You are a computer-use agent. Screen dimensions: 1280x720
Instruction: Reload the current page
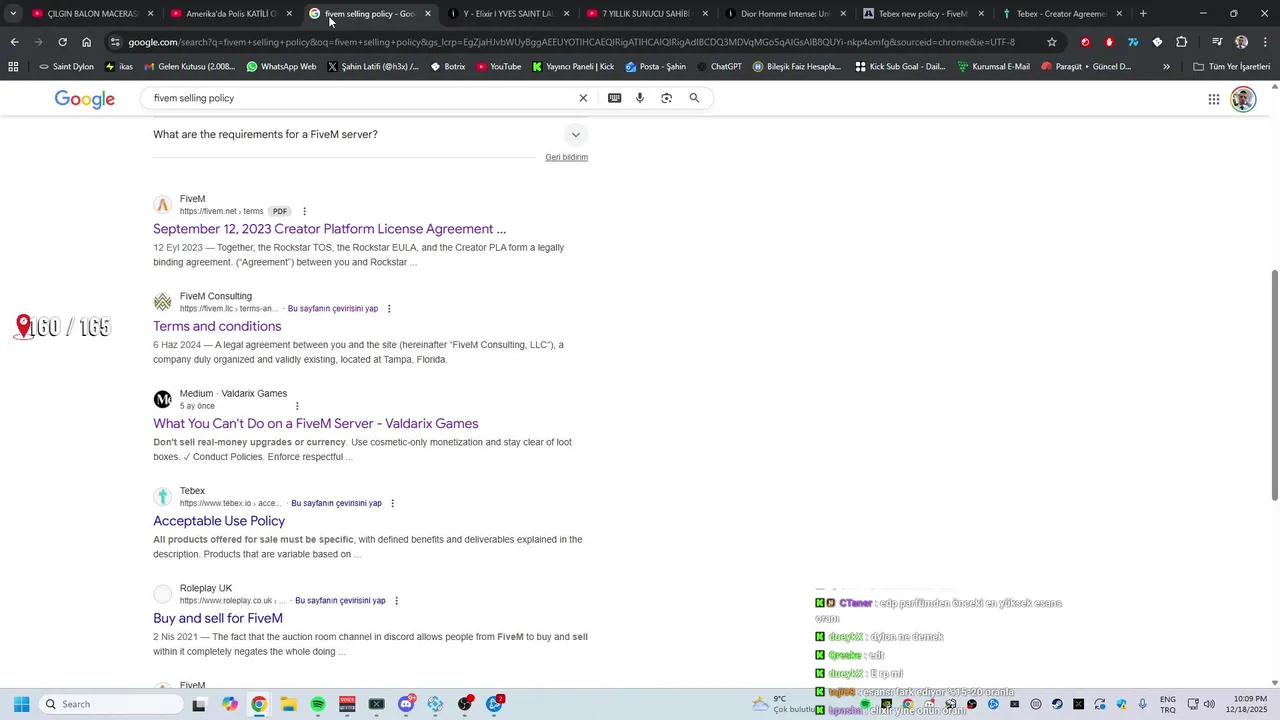click(x=62, y=42)
